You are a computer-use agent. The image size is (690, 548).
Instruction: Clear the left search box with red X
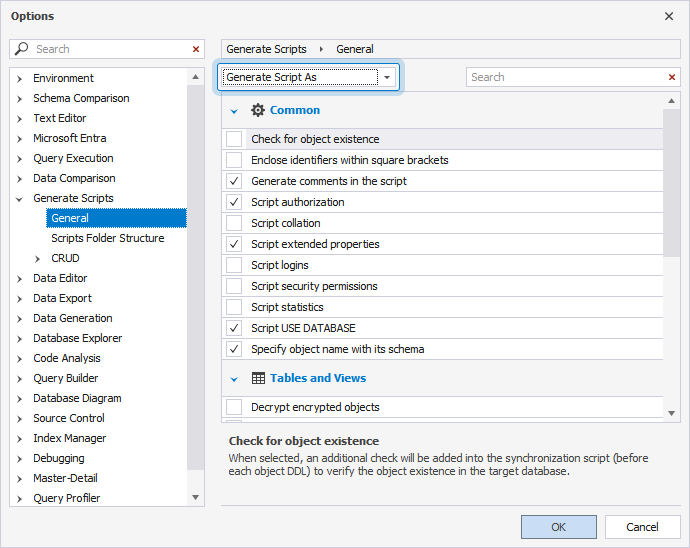coord(196,49)
